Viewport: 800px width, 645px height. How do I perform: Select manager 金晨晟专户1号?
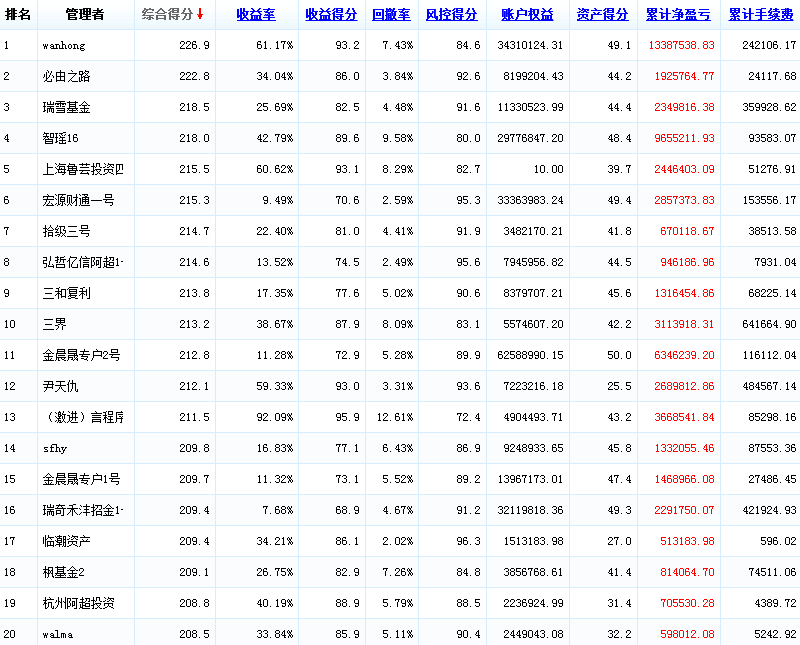81,479
